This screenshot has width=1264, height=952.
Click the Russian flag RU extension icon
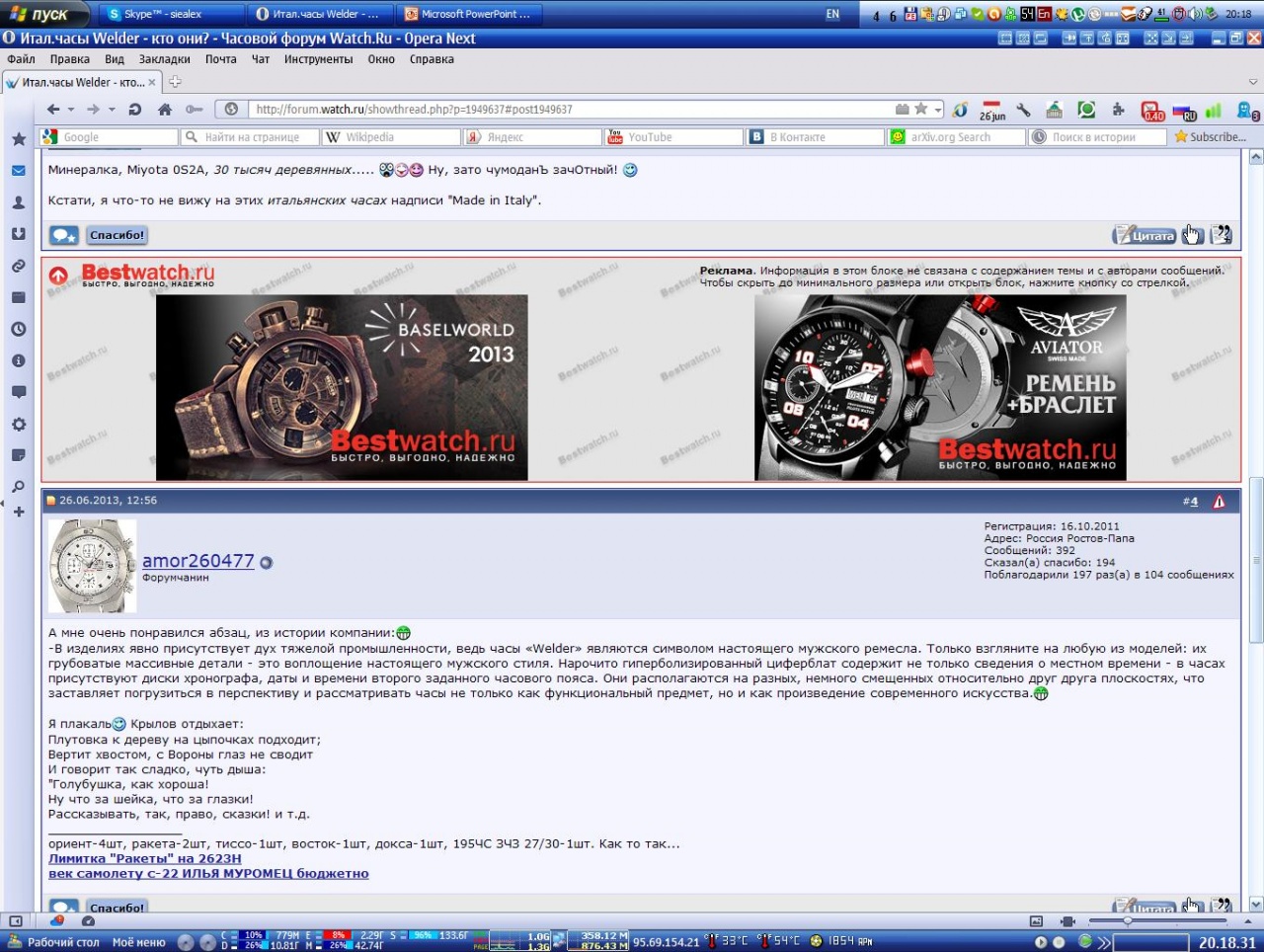coord(1184,113)
